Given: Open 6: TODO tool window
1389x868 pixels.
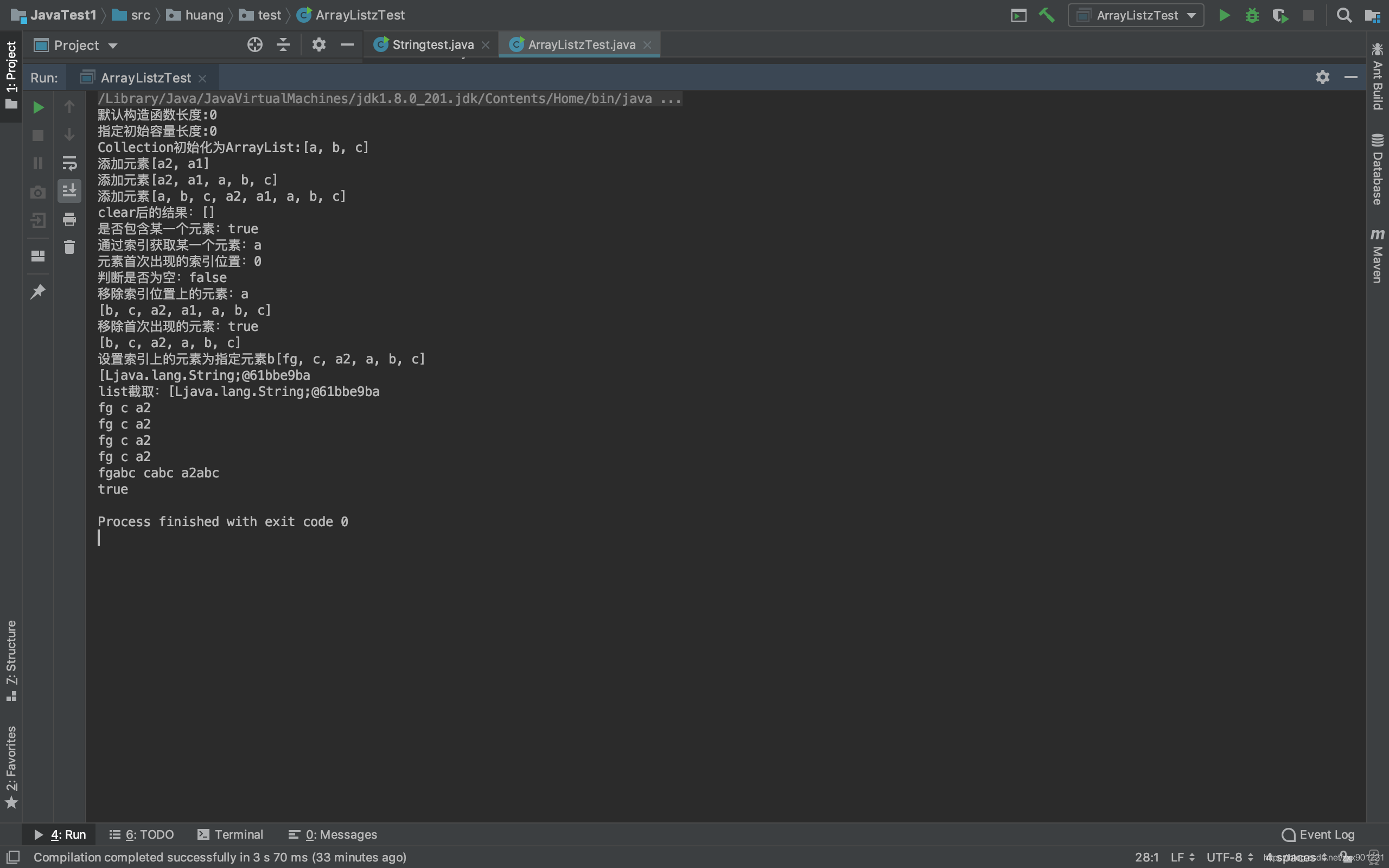Looking at the screenshot, I should 142,834.
